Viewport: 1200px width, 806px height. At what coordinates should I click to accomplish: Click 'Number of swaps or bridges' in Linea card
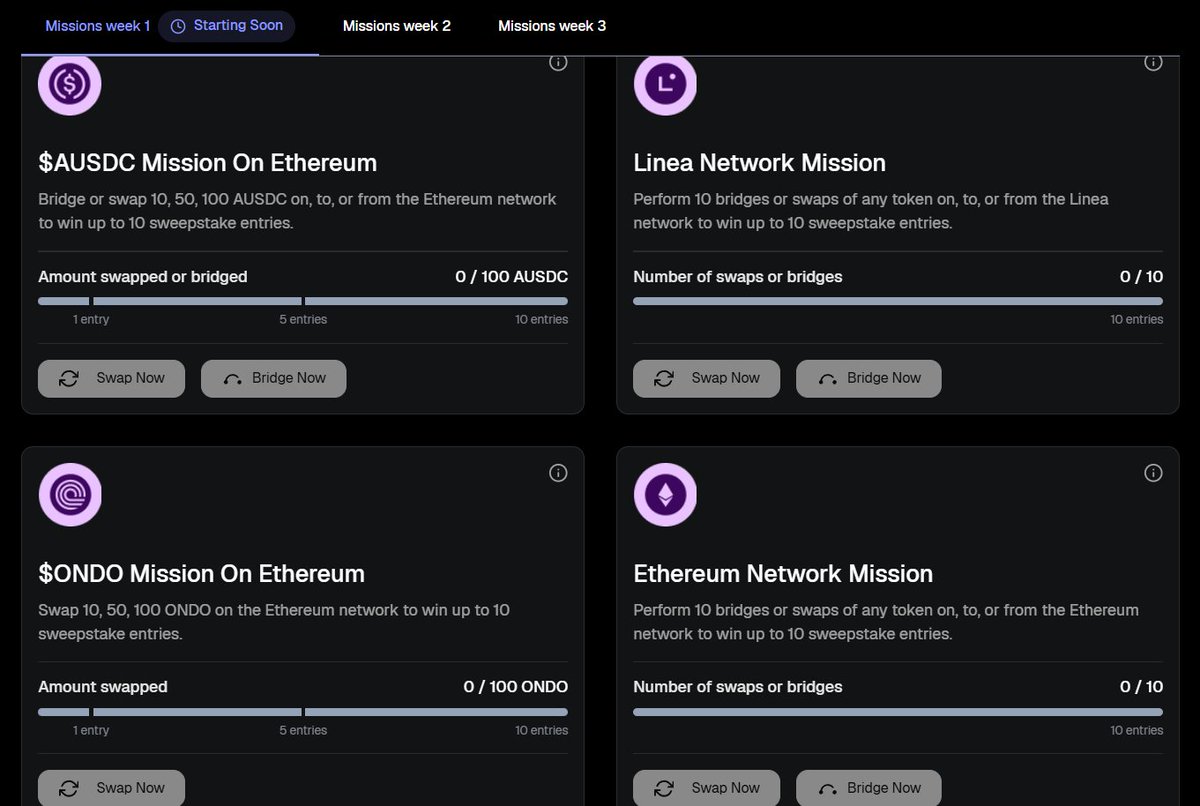(x=738, y=277)
